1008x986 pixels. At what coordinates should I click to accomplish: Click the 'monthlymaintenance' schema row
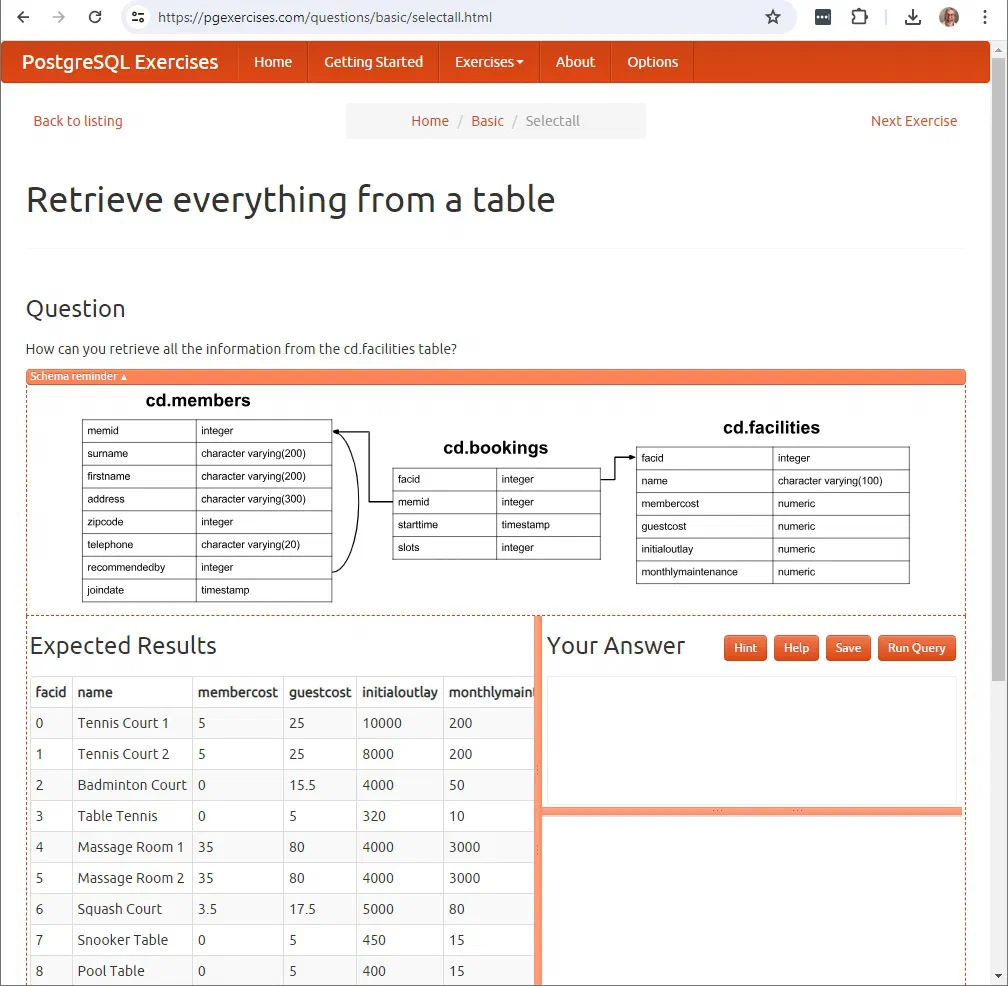pos(773,572)
